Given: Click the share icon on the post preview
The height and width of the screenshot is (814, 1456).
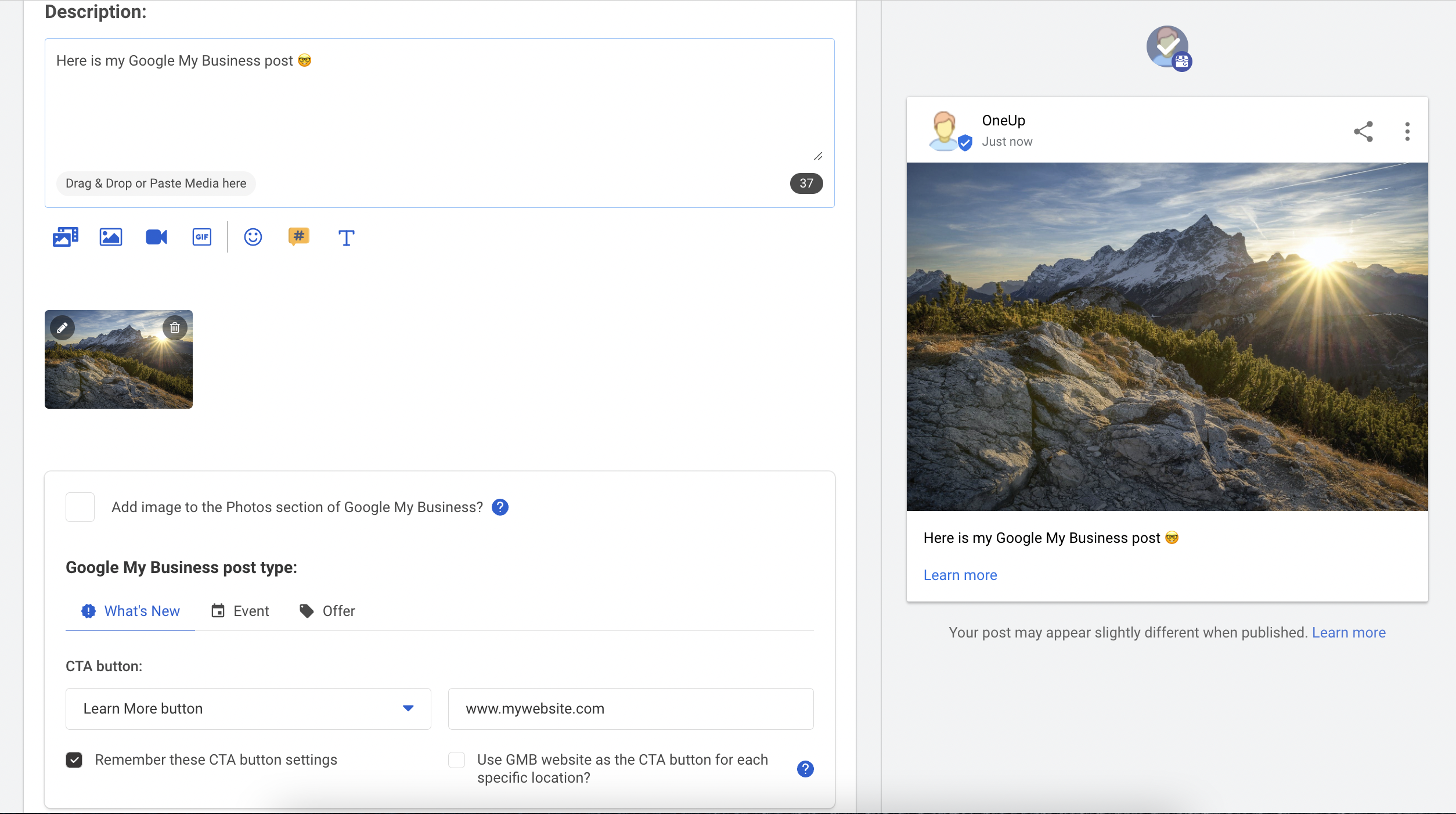Looking at the screenshot, I should pyautogui.click(x=1363, y=132).
